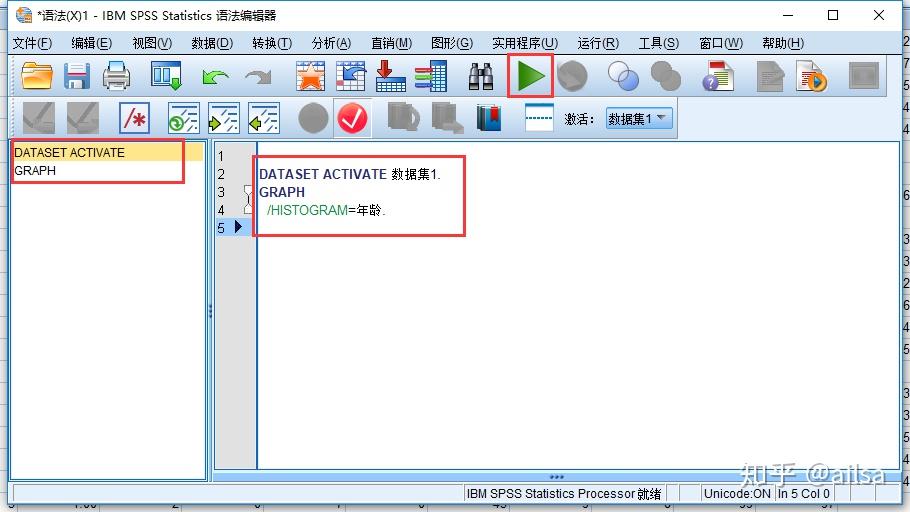The image size is (910, 512).
Task: Open variables info icon
Action: pyautogui.click(x=431, y=76)
